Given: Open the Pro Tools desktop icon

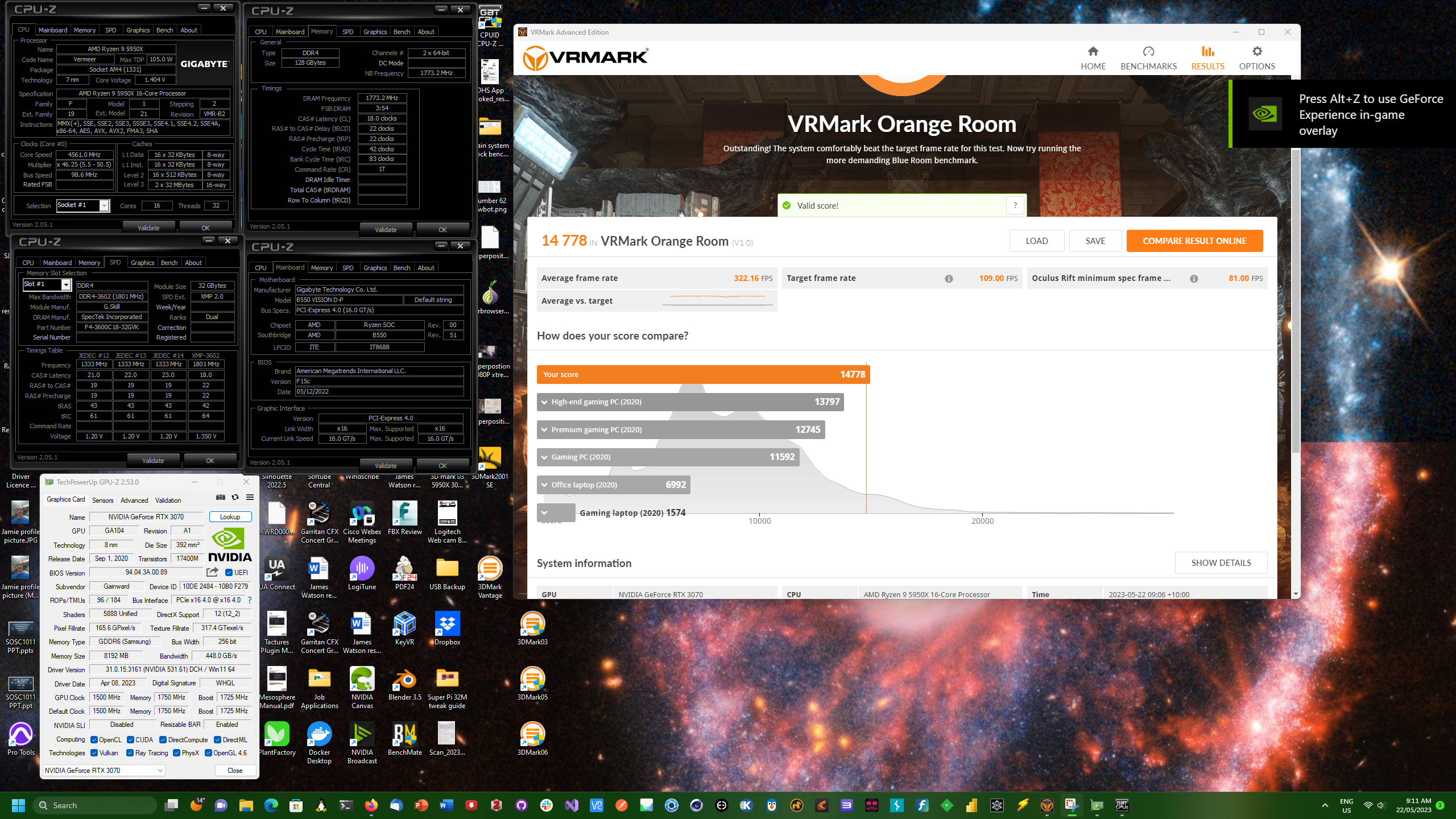Looking at the screenshot, I should pos(21,739).
